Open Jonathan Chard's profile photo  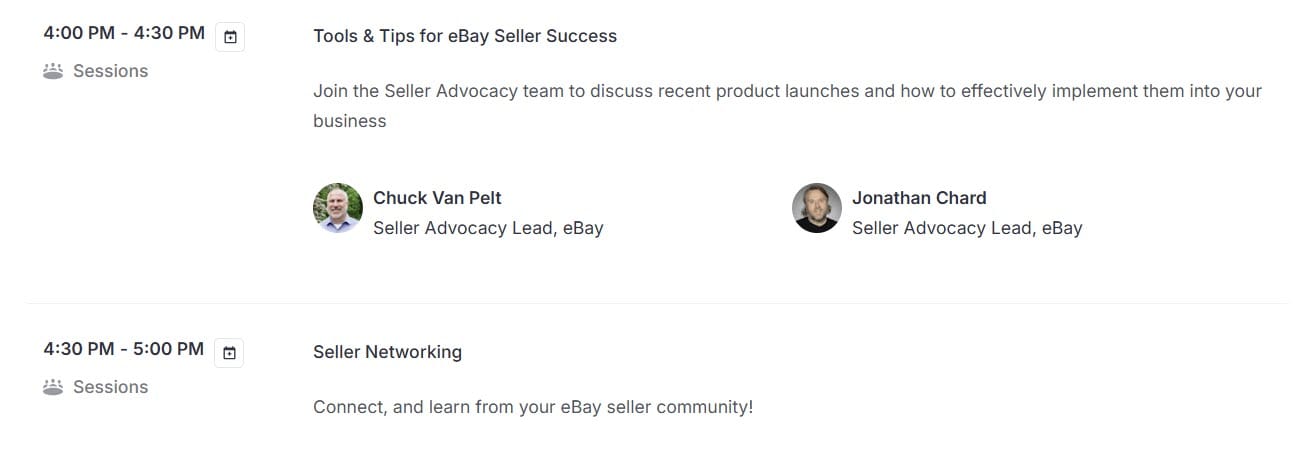pyautogui.click(x=817, y=208)
